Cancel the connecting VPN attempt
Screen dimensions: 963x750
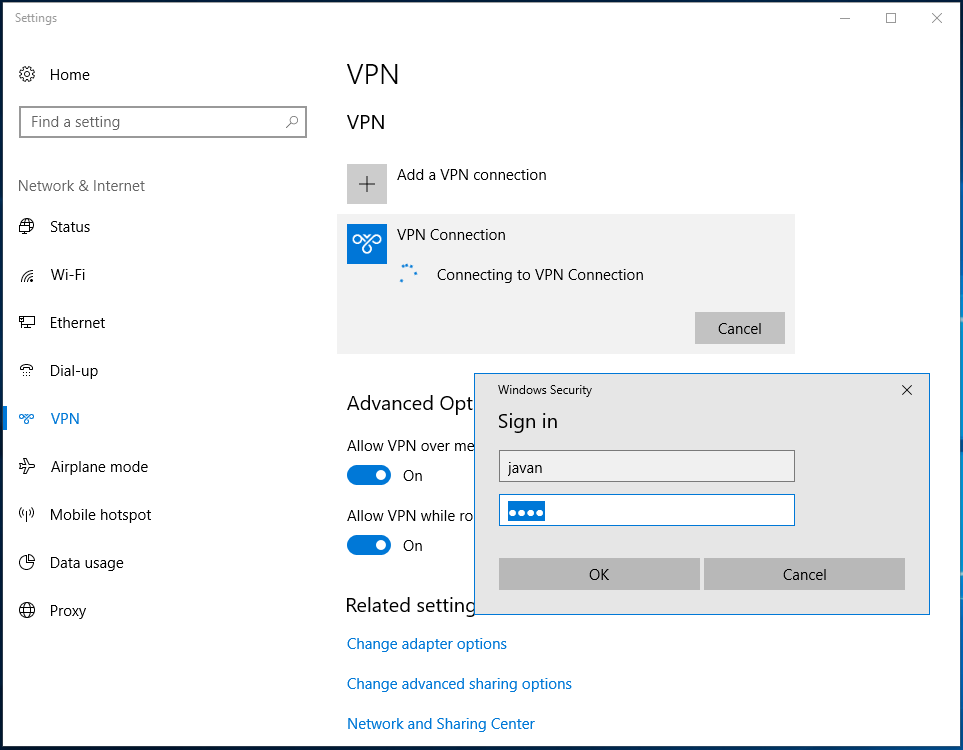pos(739,328)
